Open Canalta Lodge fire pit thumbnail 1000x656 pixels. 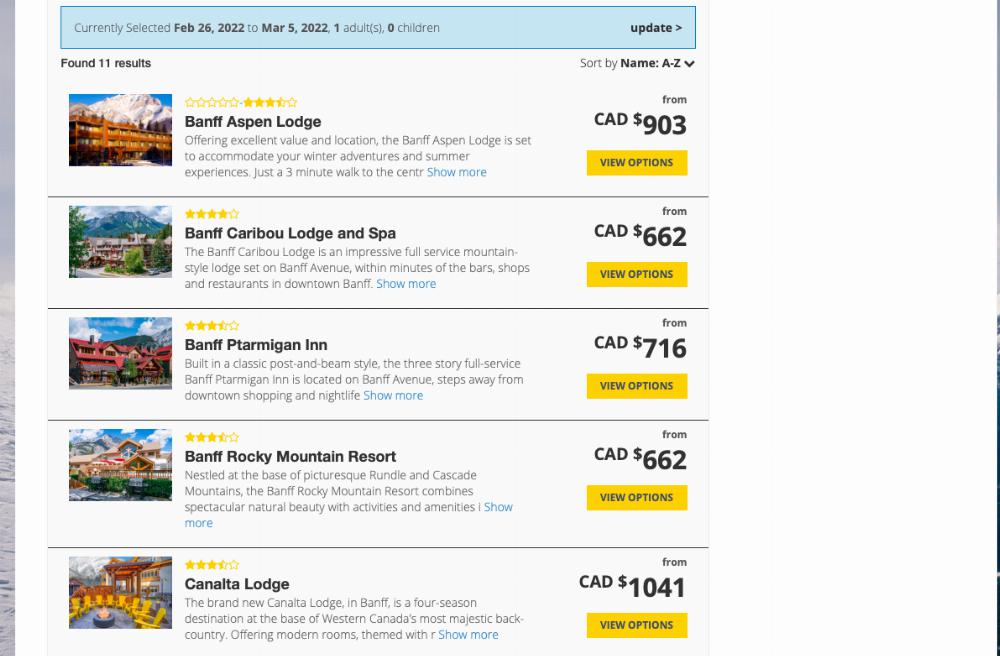coord(121,592)
